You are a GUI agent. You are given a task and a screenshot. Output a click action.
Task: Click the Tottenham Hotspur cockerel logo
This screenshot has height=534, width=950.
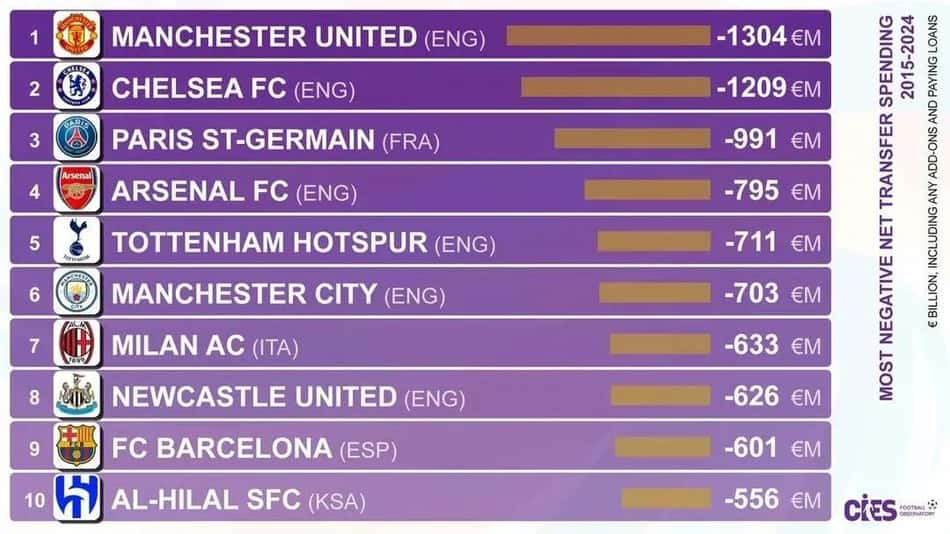[x=76, y=241]
